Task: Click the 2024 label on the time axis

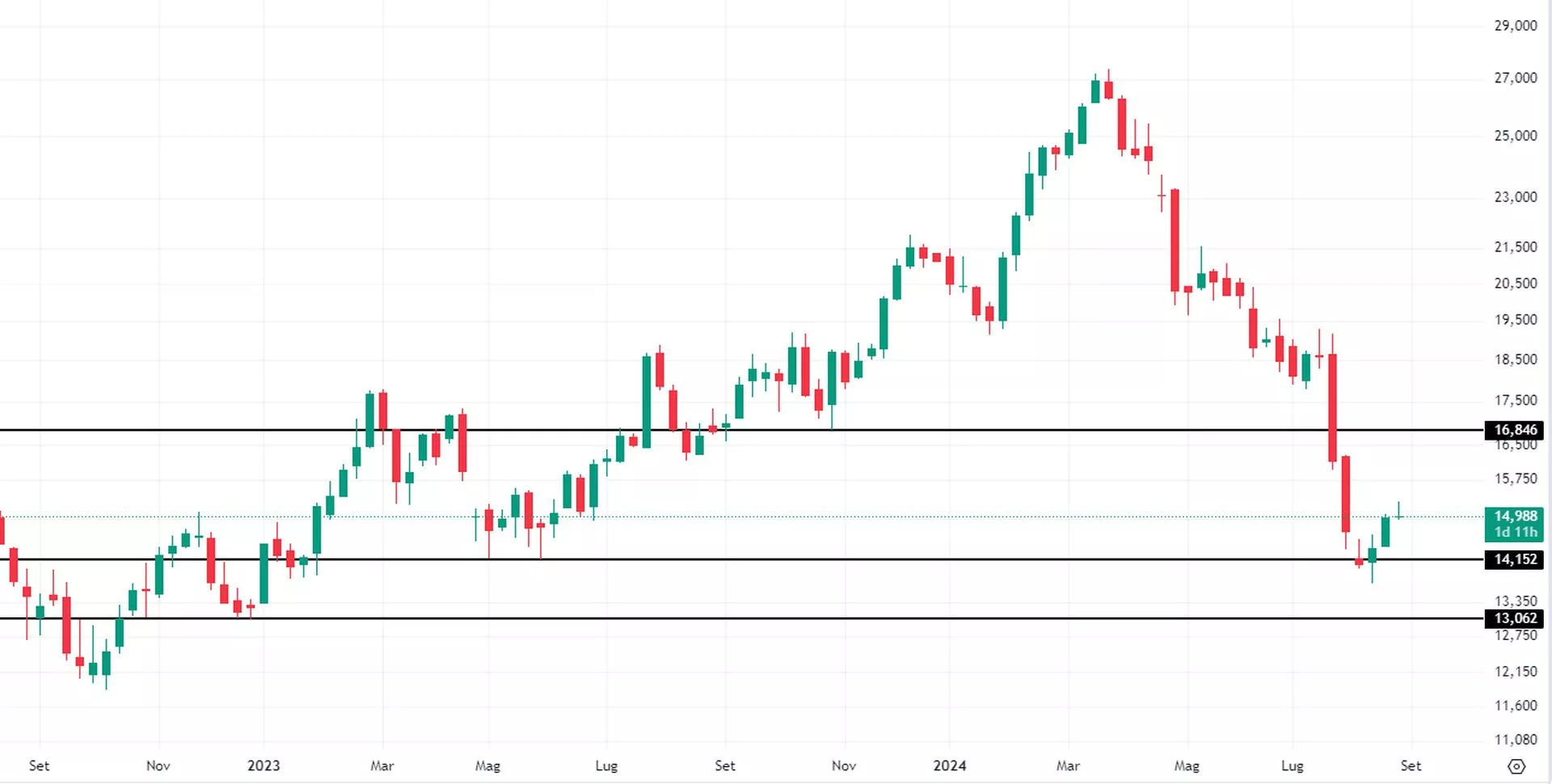Action: 950,765
